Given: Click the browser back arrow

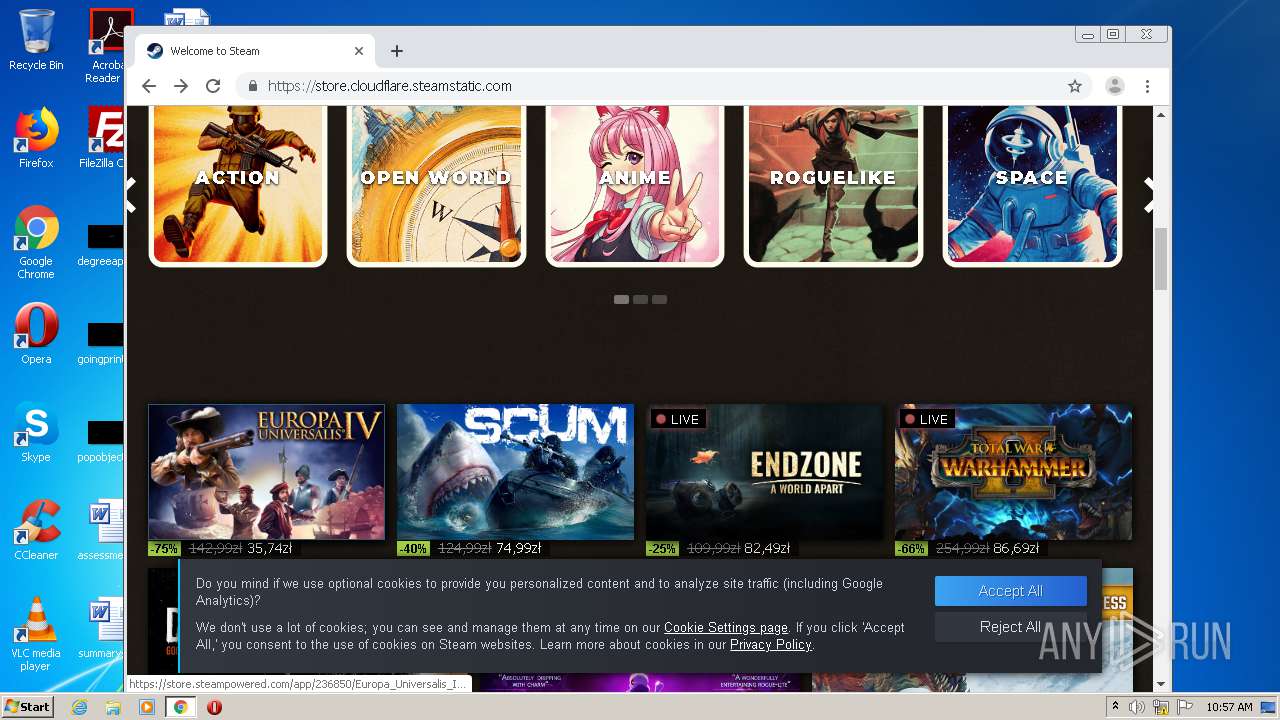Looking at the screenshot, I should 149,86.
